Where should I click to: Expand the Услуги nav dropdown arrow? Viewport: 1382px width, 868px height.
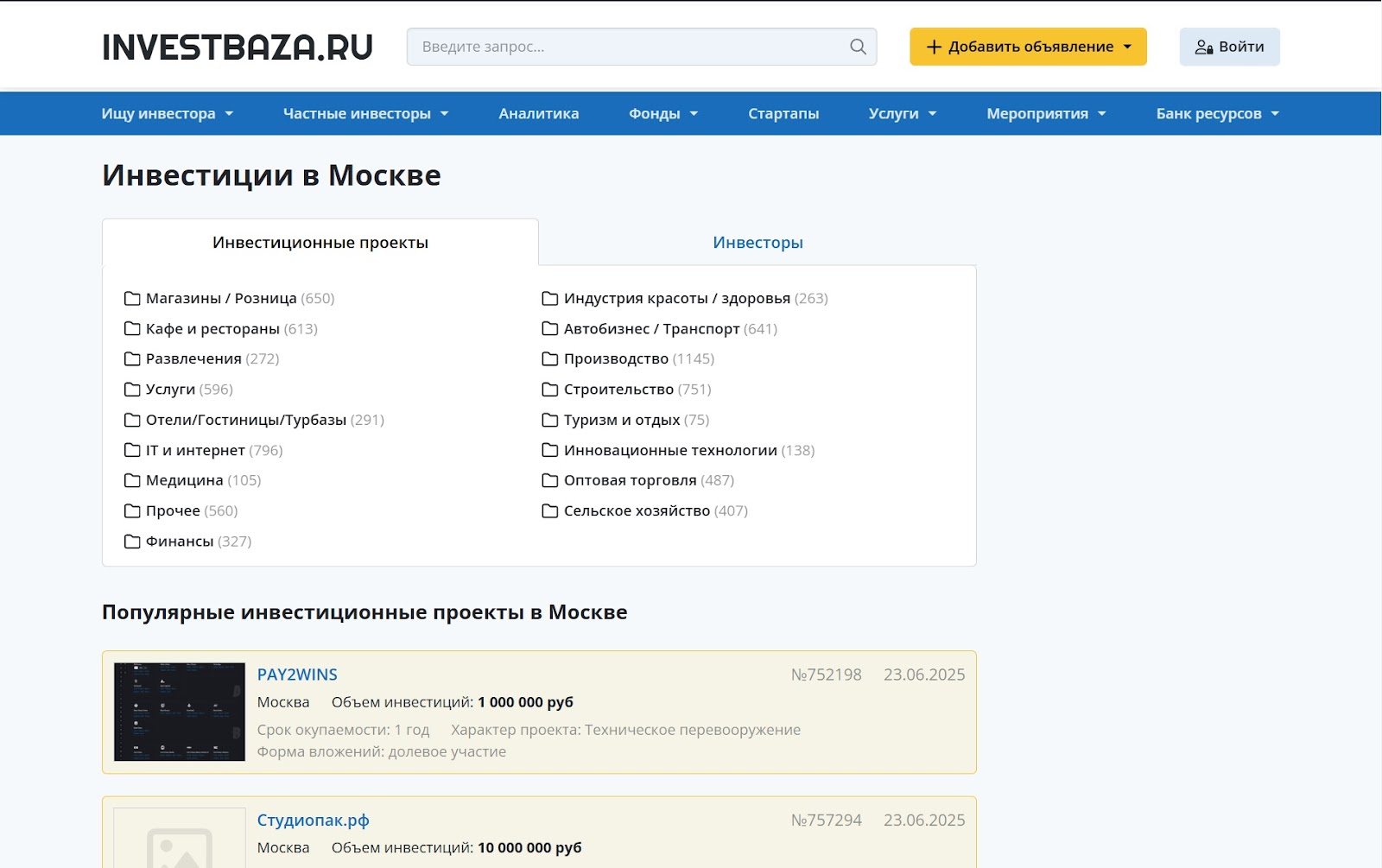pos(932,114)
